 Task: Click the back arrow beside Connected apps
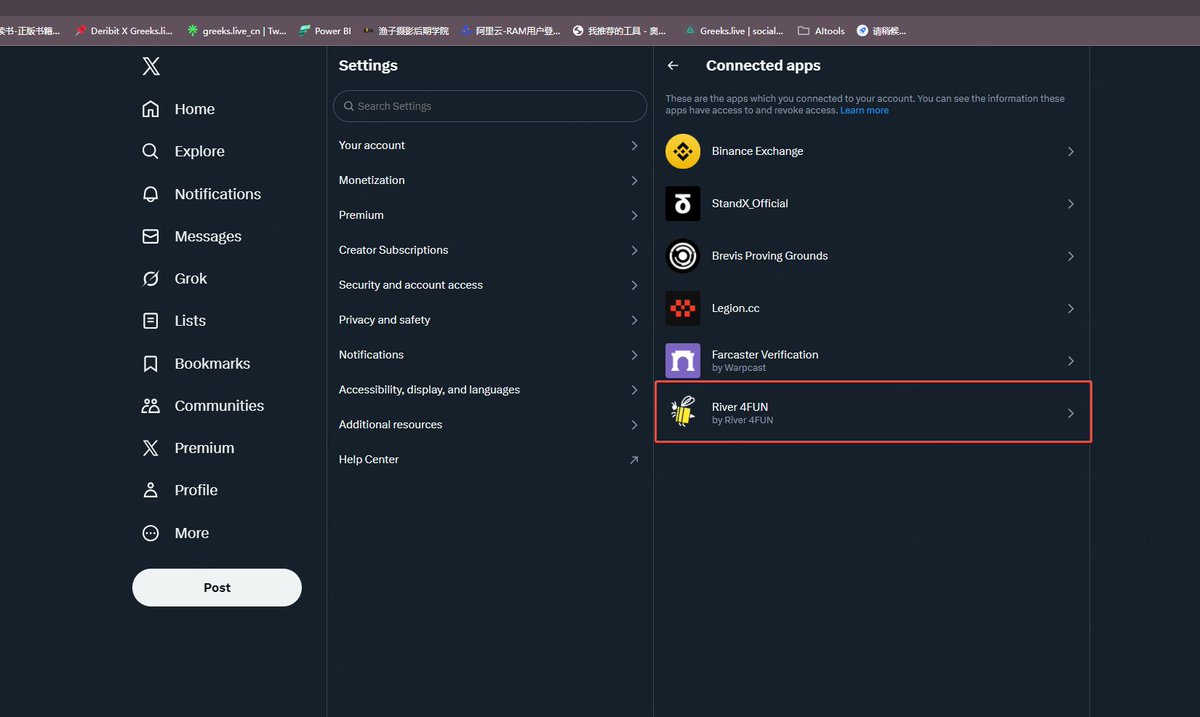(x=673, y=65)
